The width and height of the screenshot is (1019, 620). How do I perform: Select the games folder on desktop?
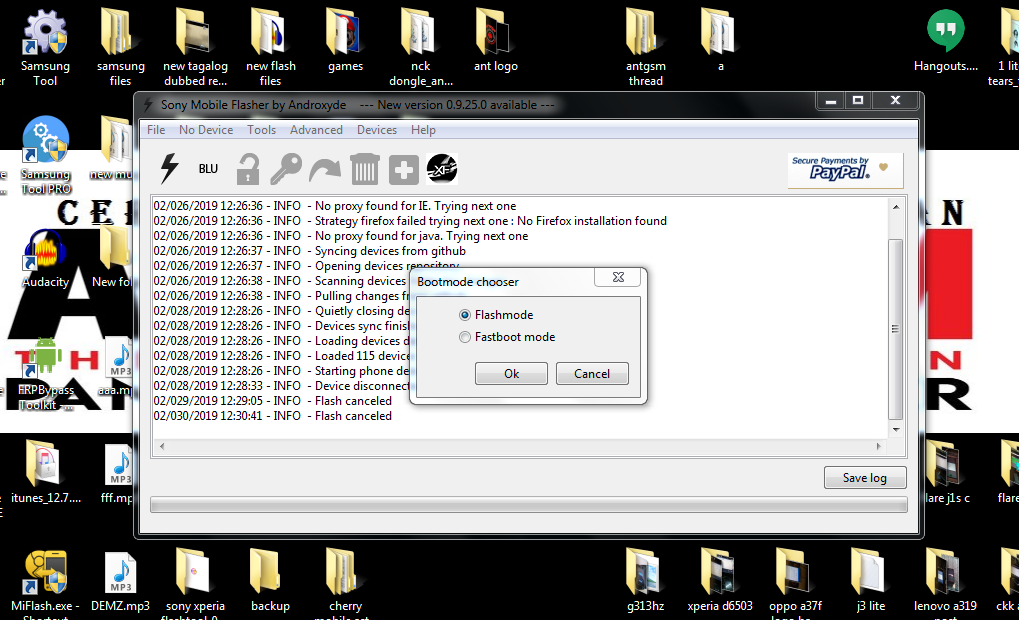click(x=345, y=40)
